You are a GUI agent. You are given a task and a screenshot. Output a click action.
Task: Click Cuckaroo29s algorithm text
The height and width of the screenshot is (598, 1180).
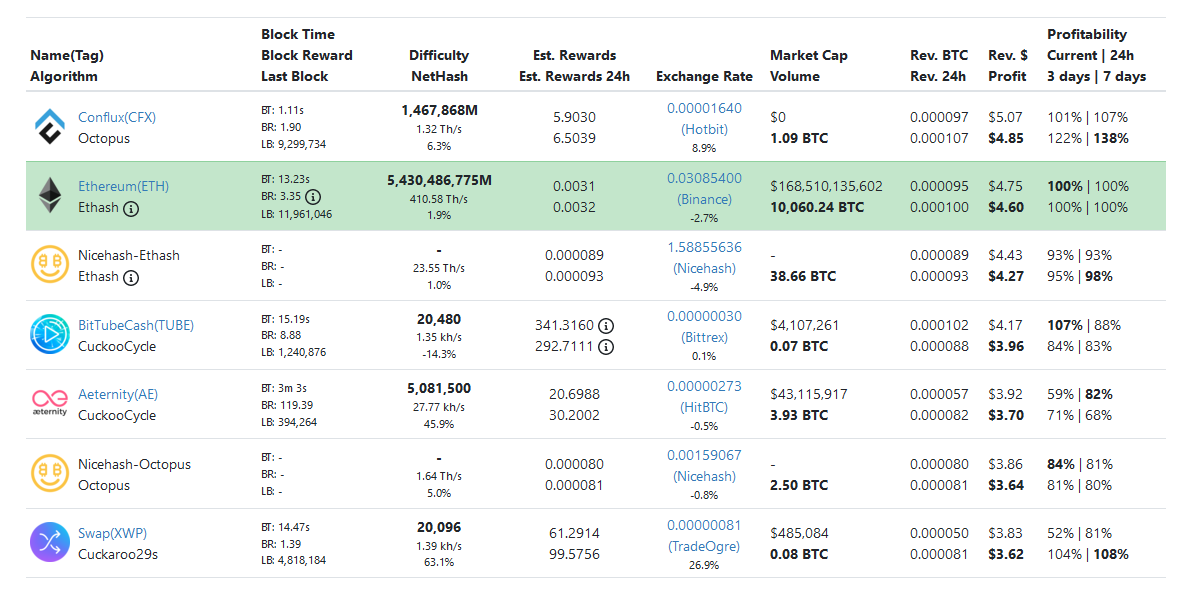click(118, 554)
